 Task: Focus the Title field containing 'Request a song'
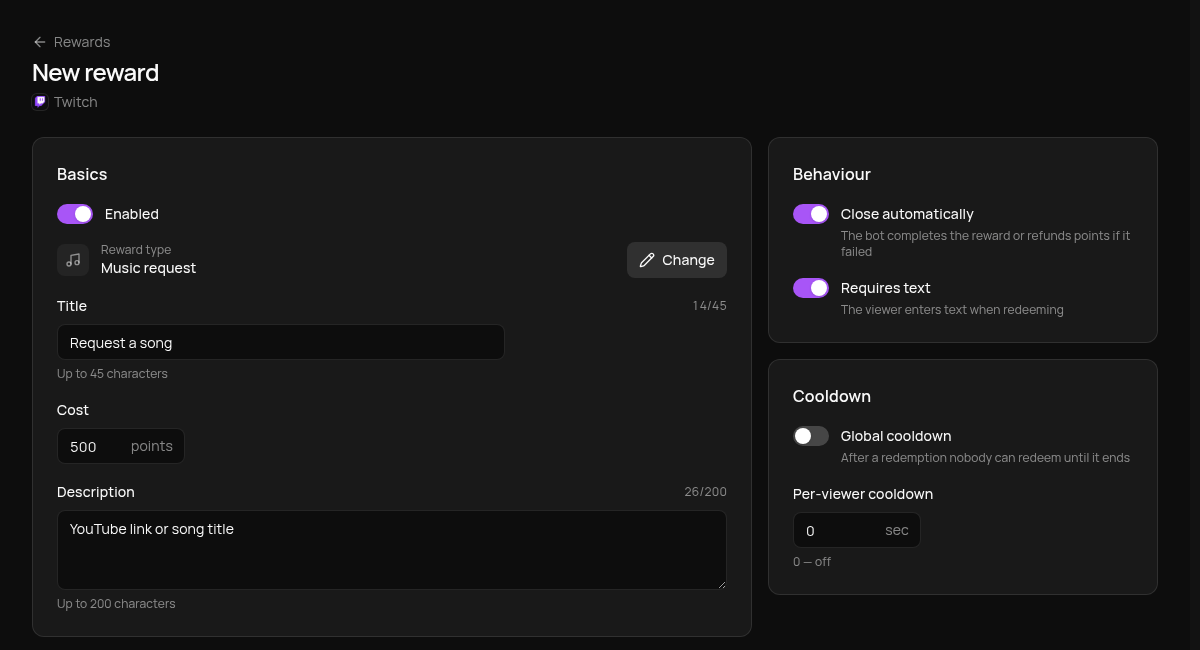click(x=281, y=342)
